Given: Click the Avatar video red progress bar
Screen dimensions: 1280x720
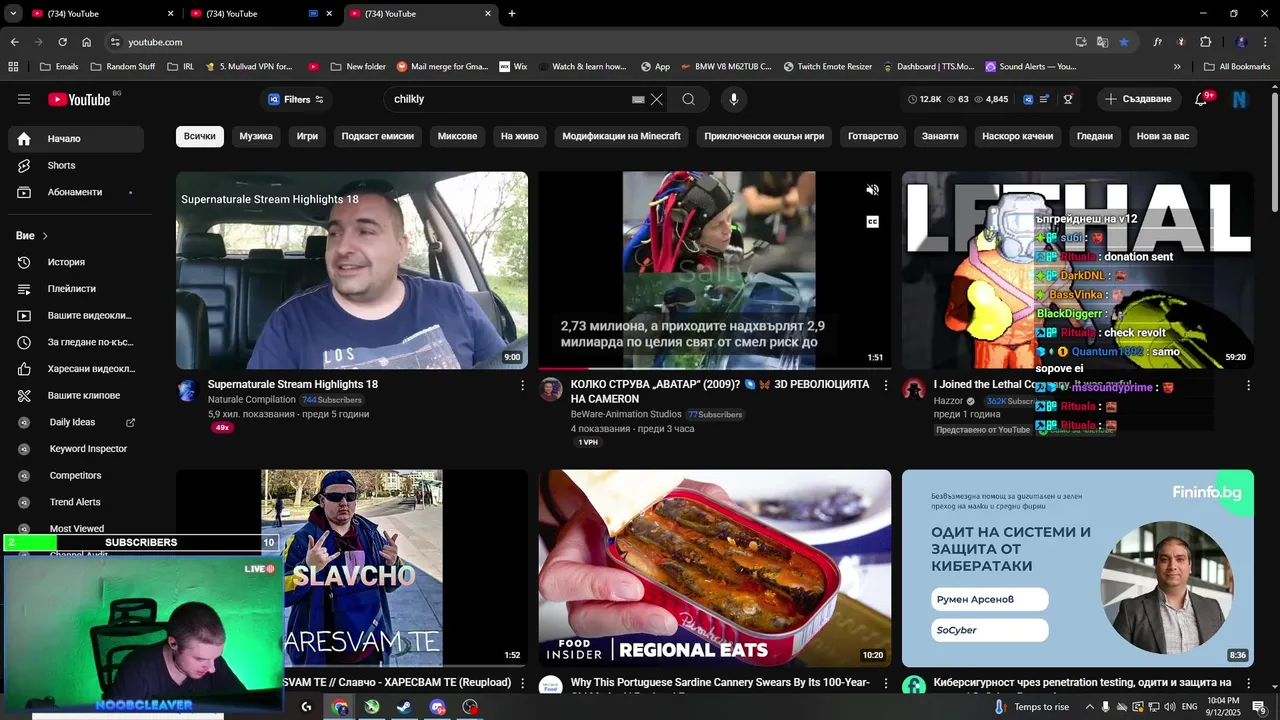Looking at the screenshot, I should coord(714,368).
